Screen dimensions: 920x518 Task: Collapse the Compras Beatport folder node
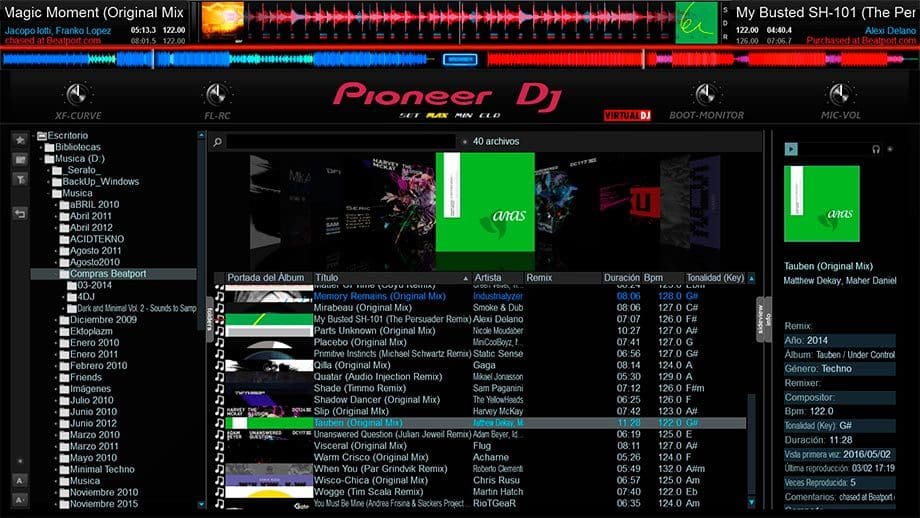click(56, 274)
